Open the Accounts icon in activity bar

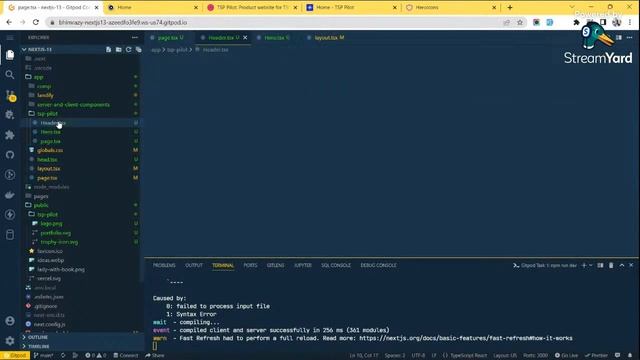10,321
